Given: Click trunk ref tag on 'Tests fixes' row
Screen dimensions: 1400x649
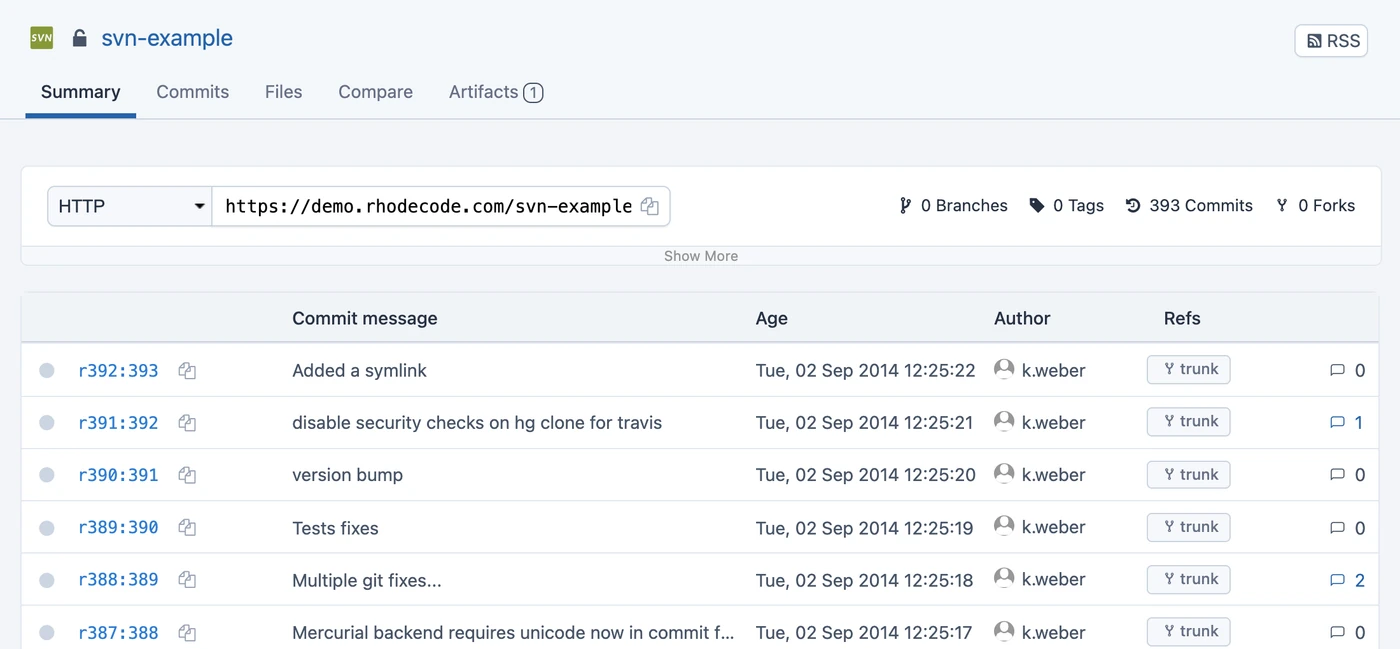Looking at the screenshot, I should click(1188, 527).
